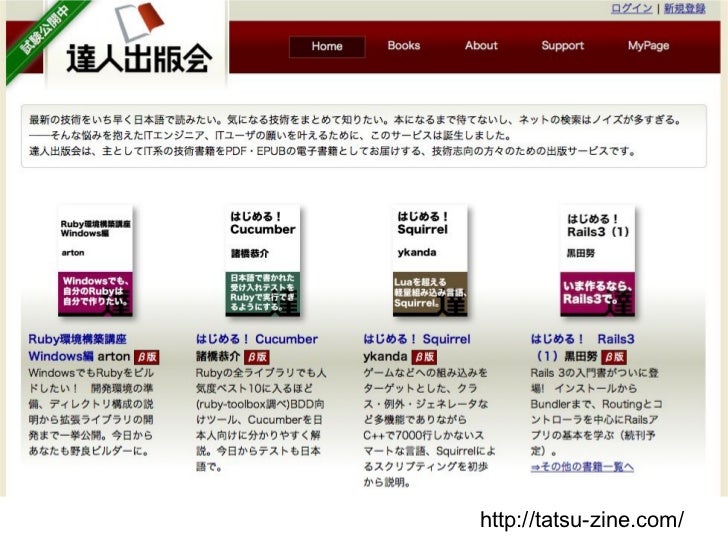Click the Ruby環境構築講座 Windows編 title link
728x546 pixels.
[77, 348]
